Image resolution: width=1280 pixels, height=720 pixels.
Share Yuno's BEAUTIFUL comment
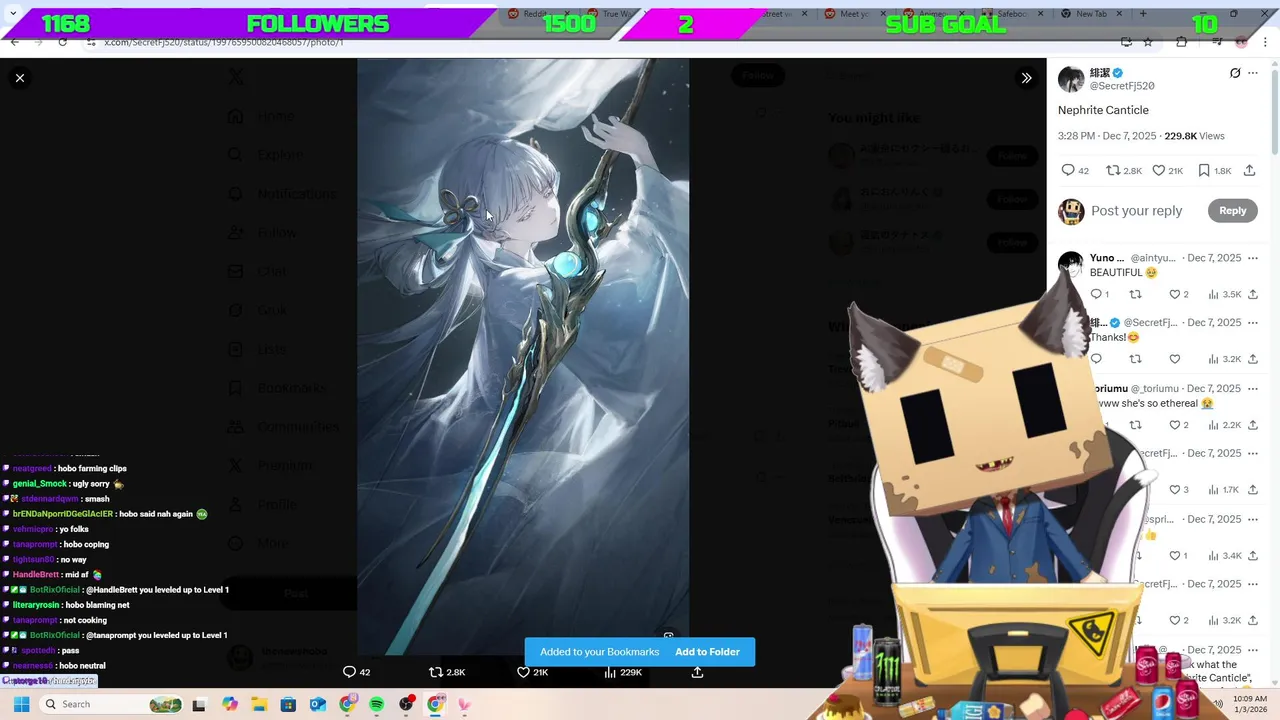tap(1253, 294)
